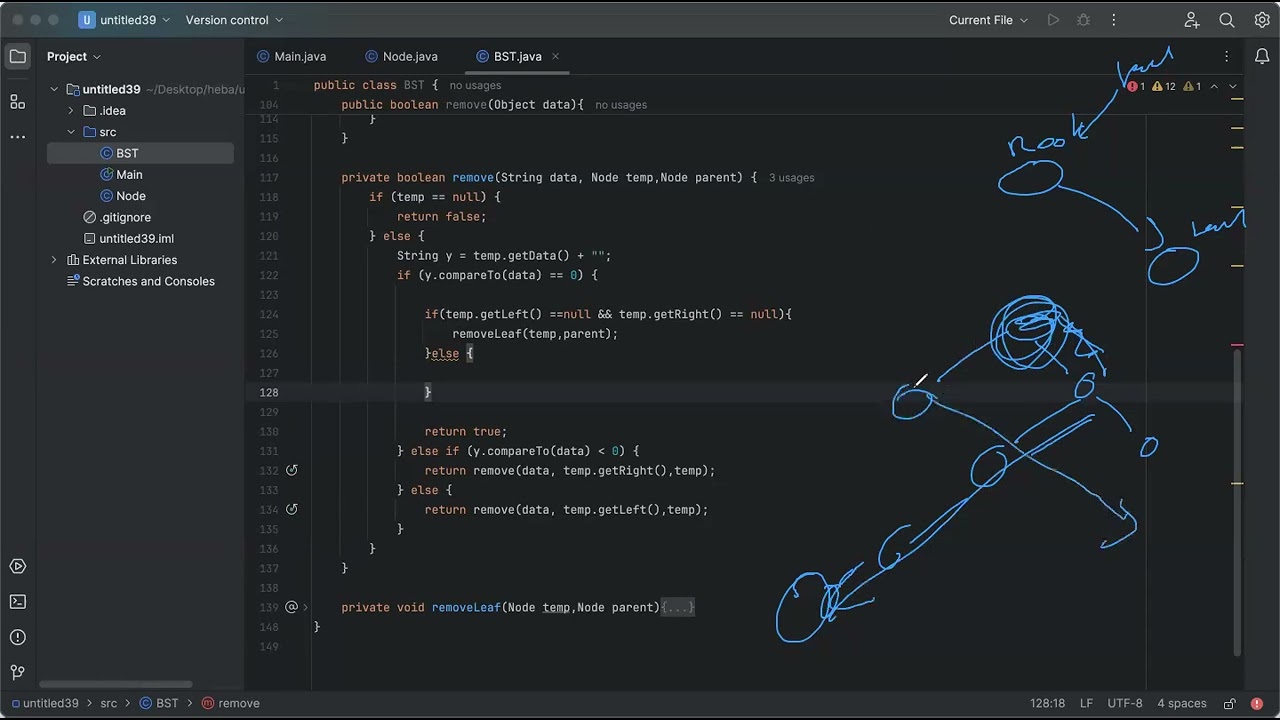Select Main class in project tree
Screen dimensions: 1280x720
[x=120, y=174]
